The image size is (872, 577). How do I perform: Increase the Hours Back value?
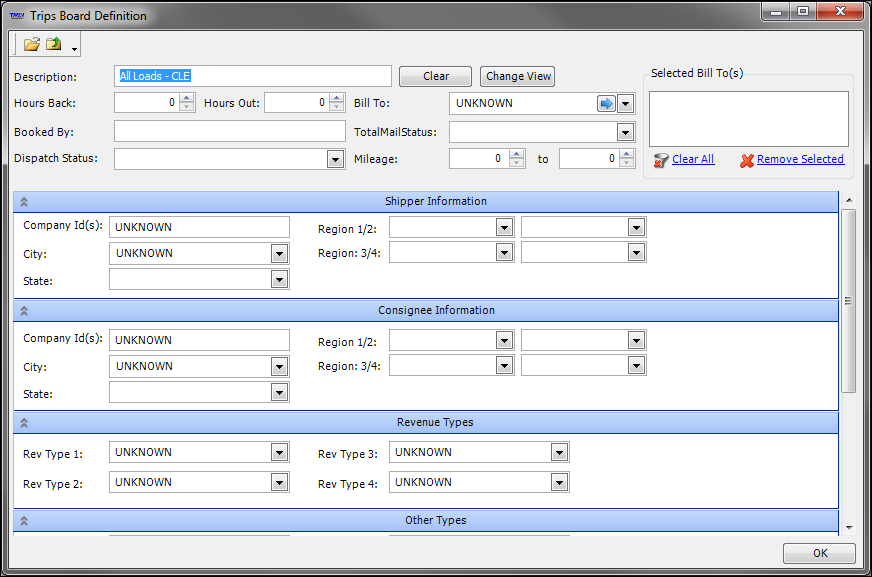[187, 98]
